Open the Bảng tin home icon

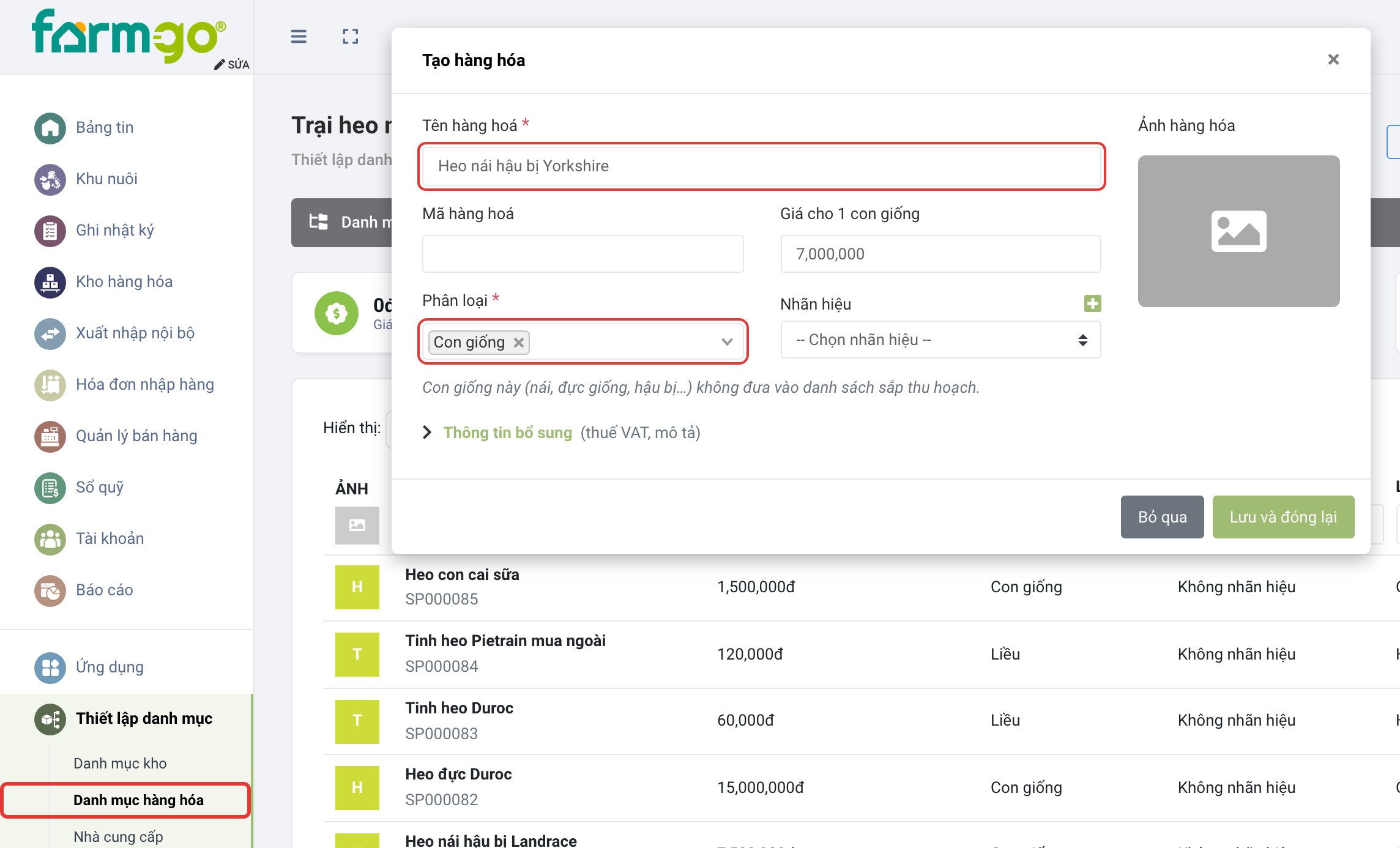pyautogui.click(x=50, y=128)
